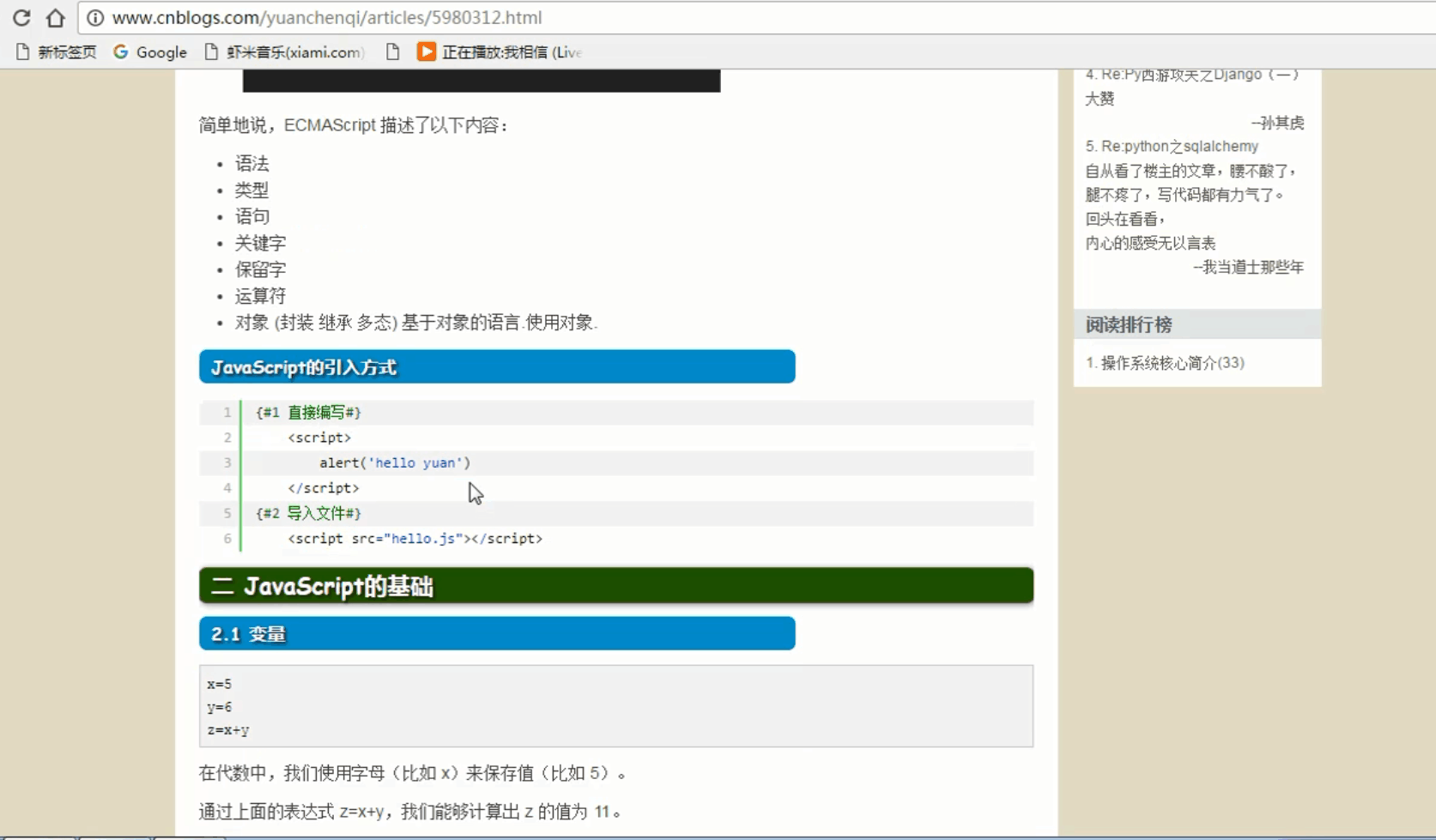Image resolution: width=1436 pixels, height=840 pixels.
Task: Click the 对象 (封装 继承 多态) list item
Action: 416,323
